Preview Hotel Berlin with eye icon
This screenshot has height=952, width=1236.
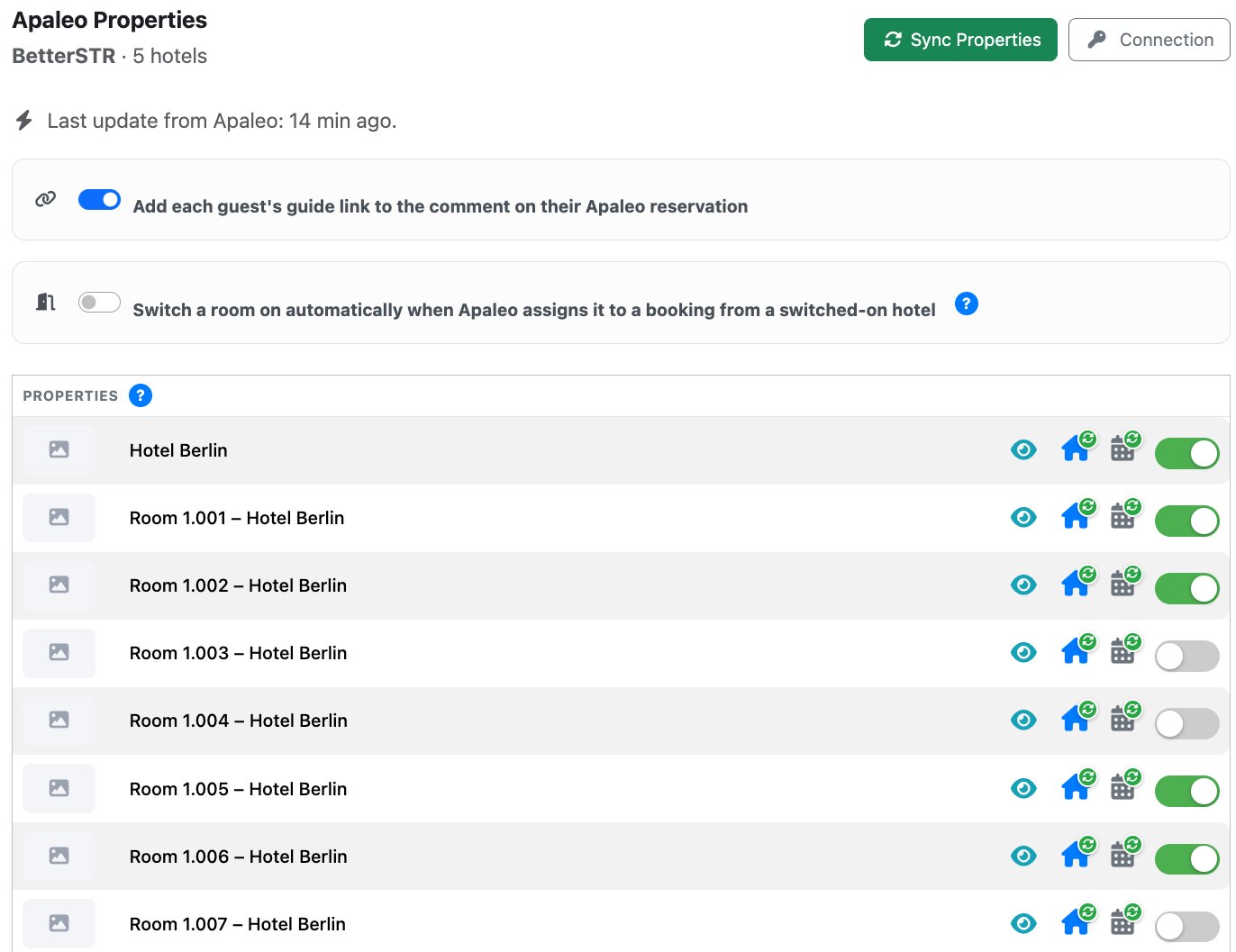point(1023,449)
